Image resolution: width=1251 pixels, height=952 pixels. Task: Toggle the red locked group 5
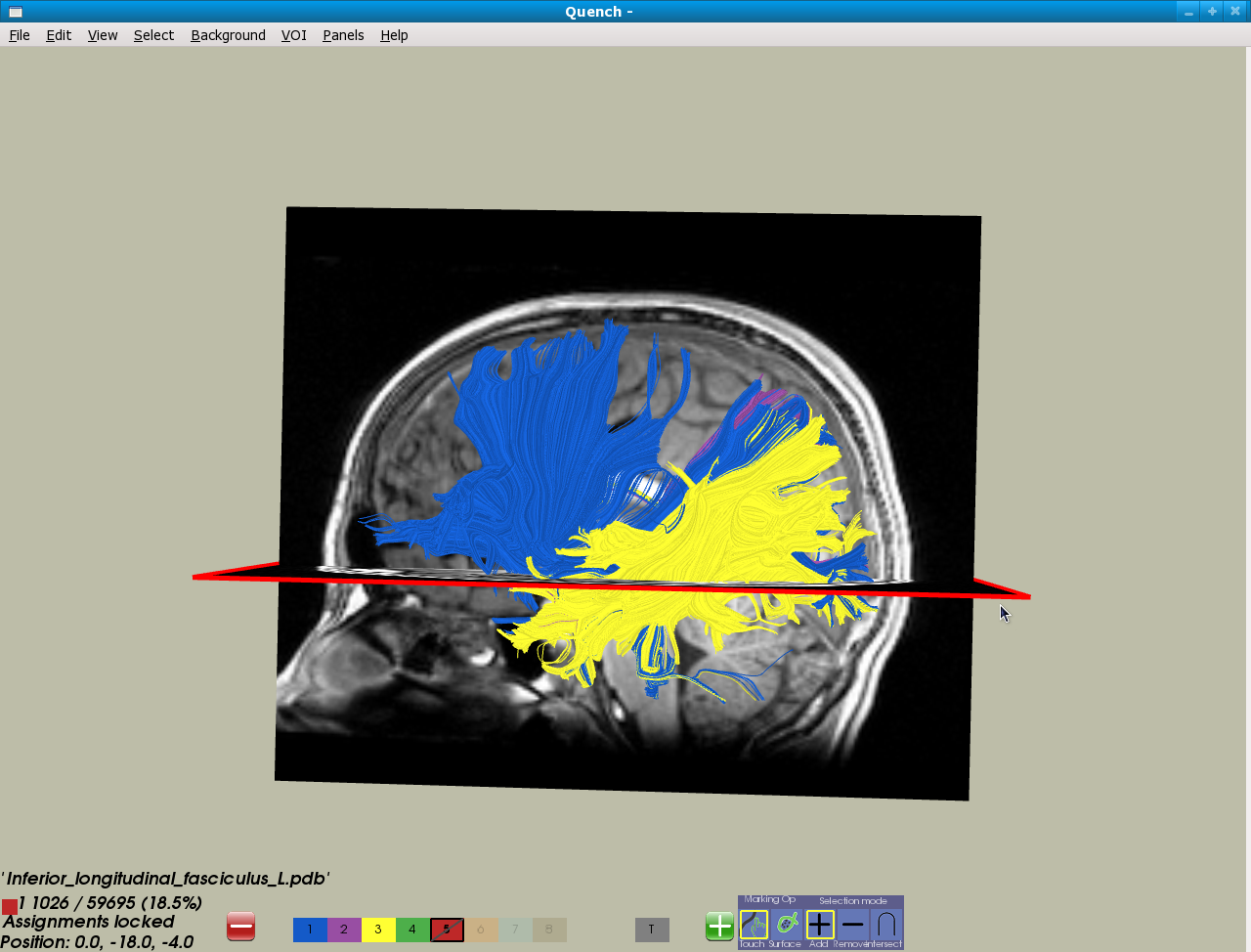click(x=447, y=930)
